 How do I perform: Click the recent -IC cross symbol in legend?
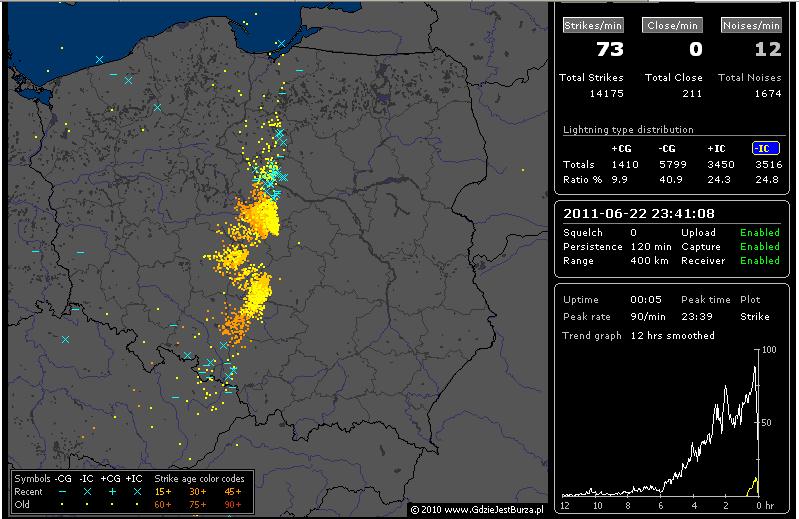(88, 492)
